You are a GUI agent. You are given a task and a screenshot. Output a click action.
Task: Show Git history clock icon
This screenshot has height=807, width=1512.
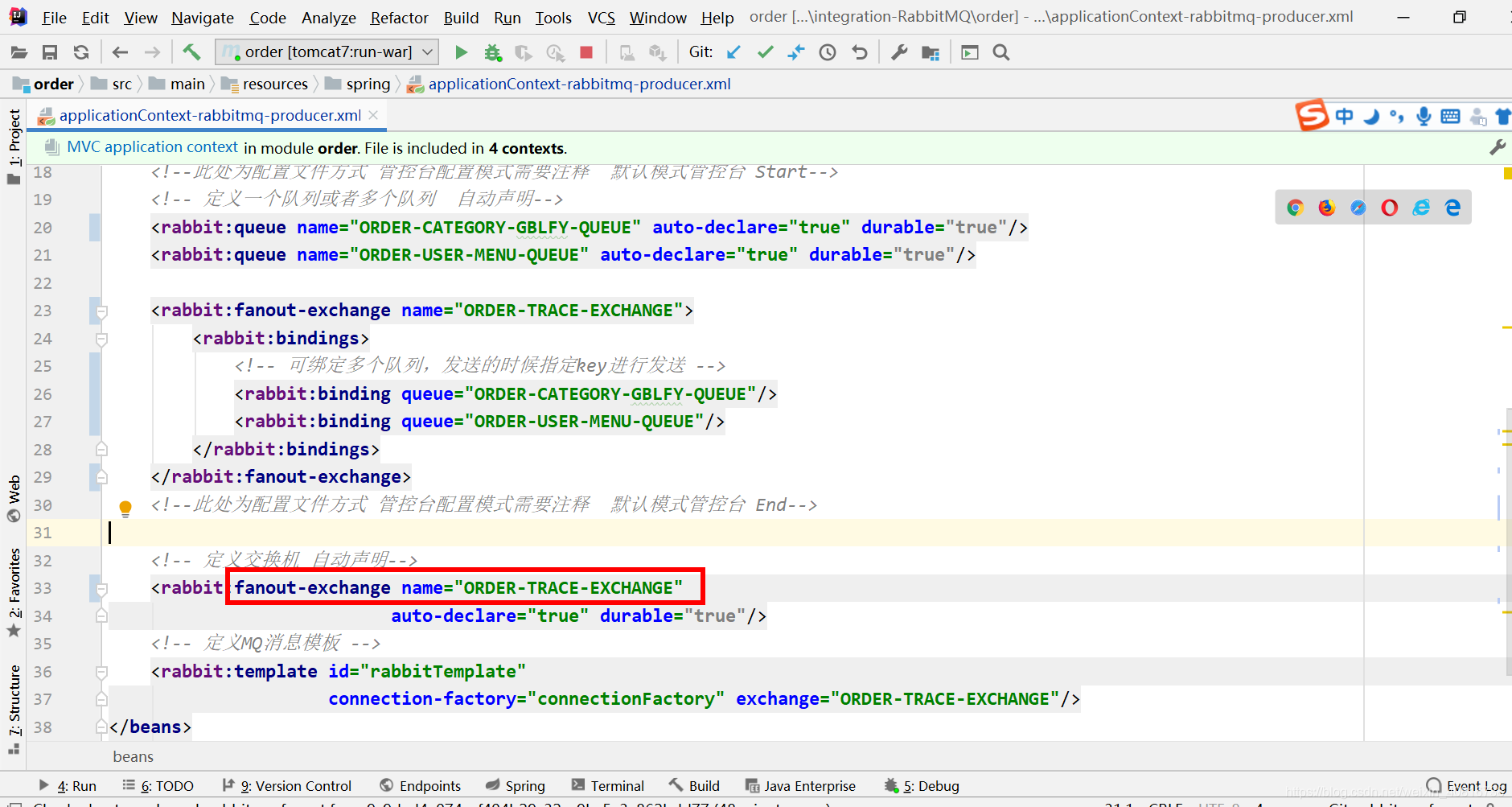[828, 52]
